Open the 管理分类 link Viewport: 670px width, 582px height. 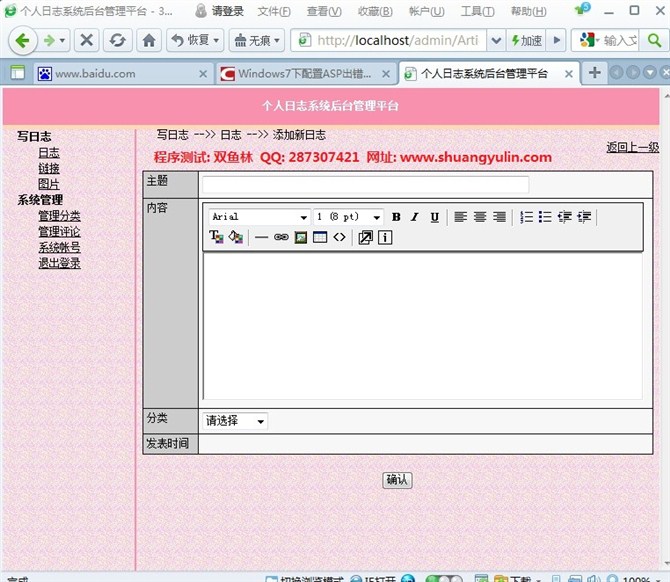pyautogui.click(x=59, y=216)
